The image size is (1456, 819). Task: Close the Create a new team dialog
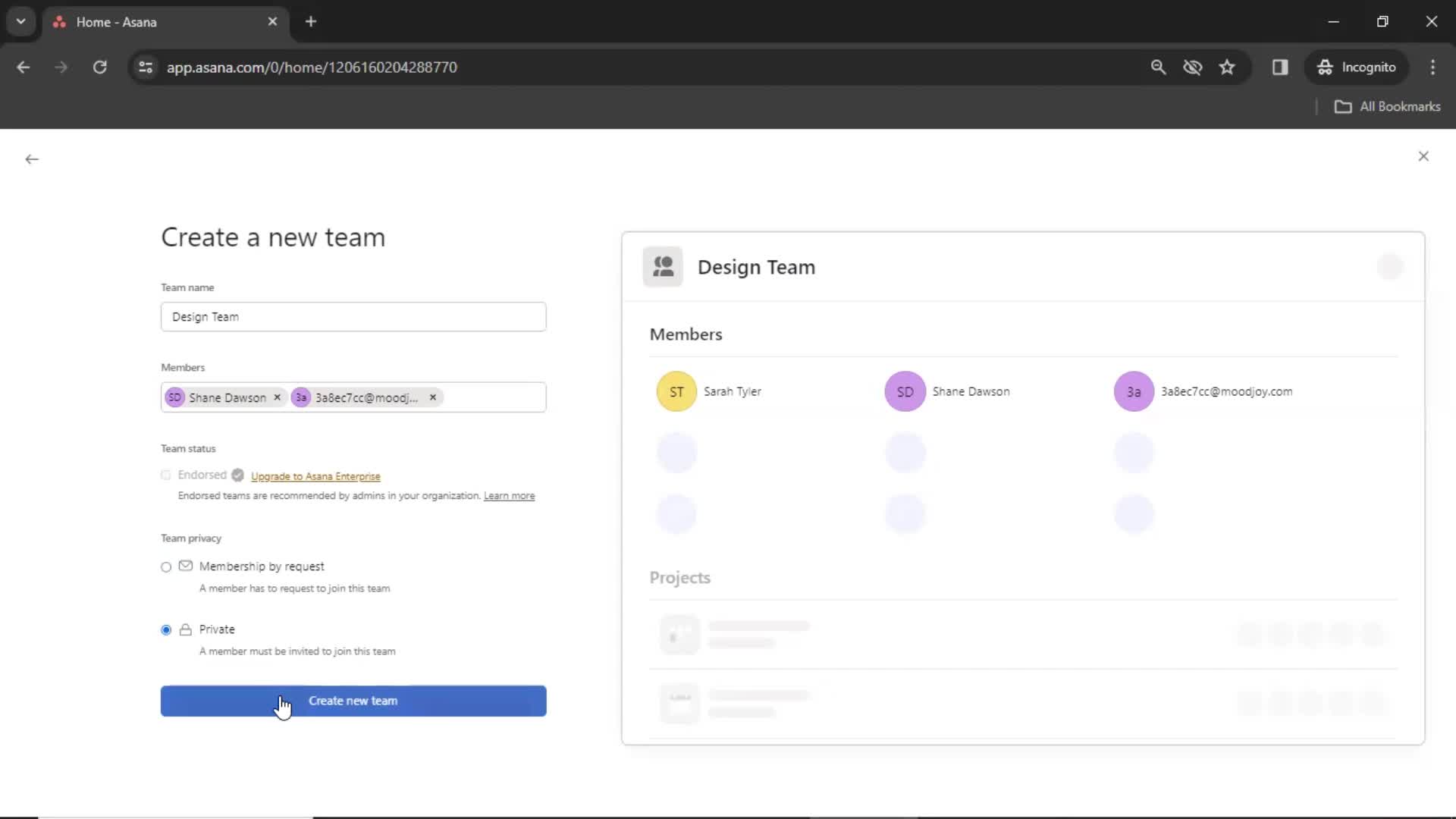tap(1423, 156)
